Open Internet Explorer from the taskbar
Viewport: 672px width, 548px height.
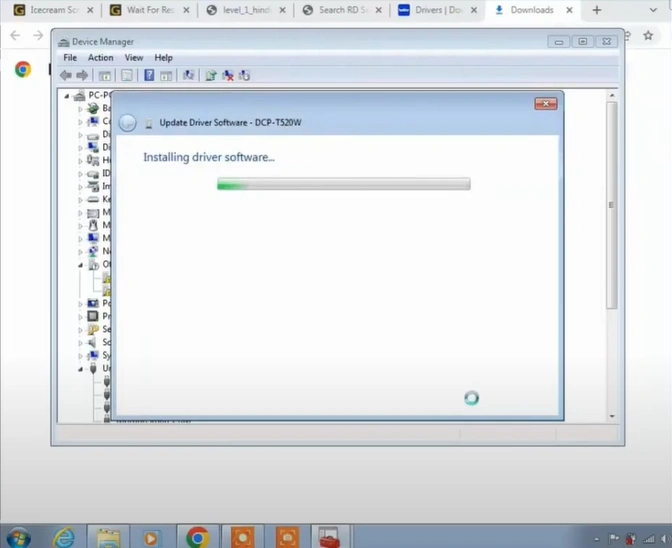tap(63, 536)
